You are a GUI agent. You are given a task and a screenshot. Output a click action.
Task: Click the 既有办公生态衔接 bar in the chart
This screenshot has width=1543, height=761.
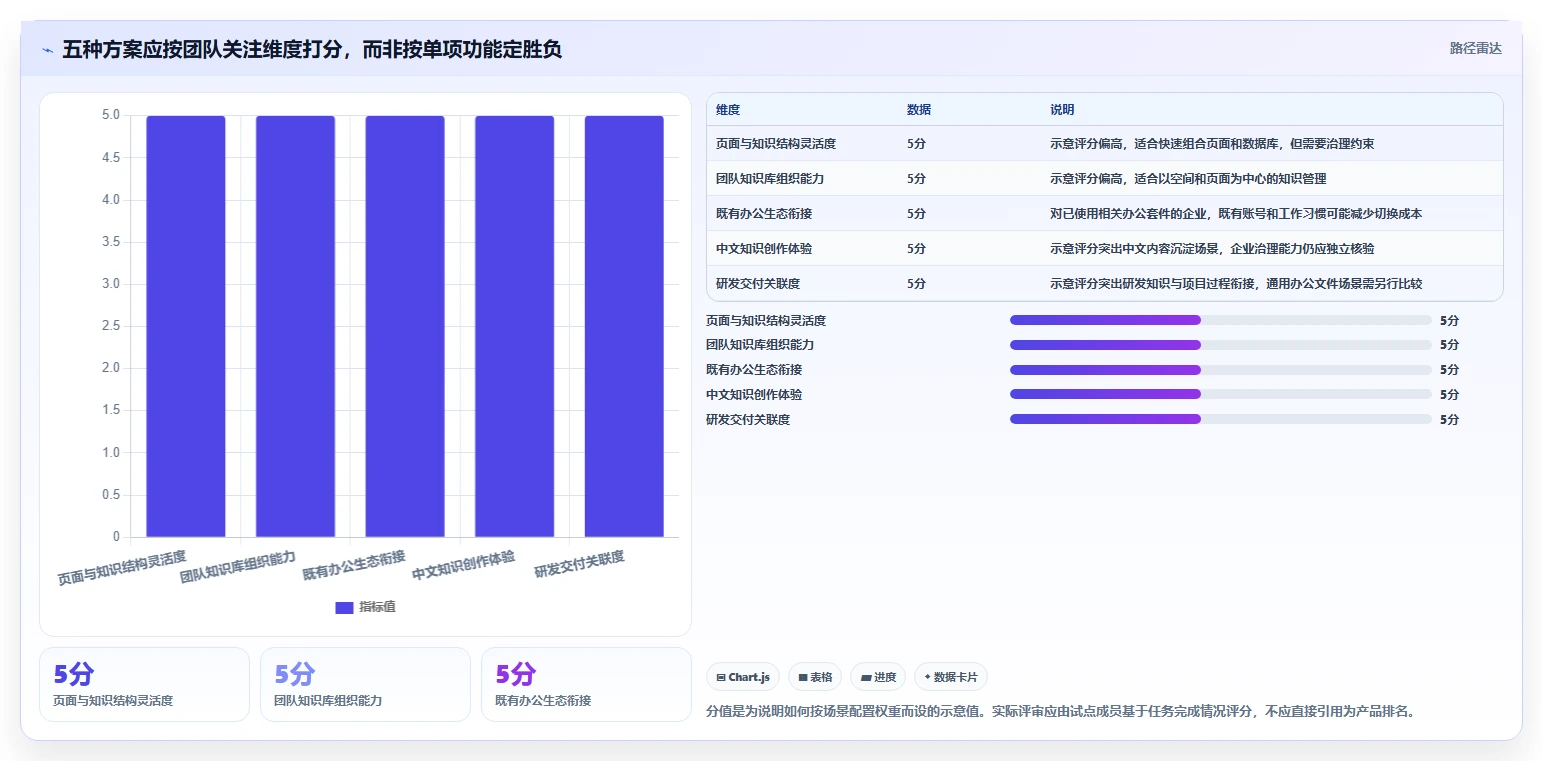[x=405, y=326]
